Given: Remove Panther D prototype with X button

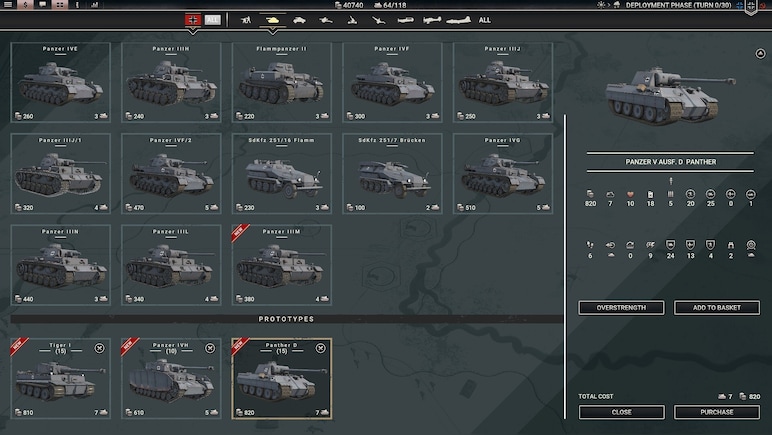Looking at the screenshot, I should (321, 348).
